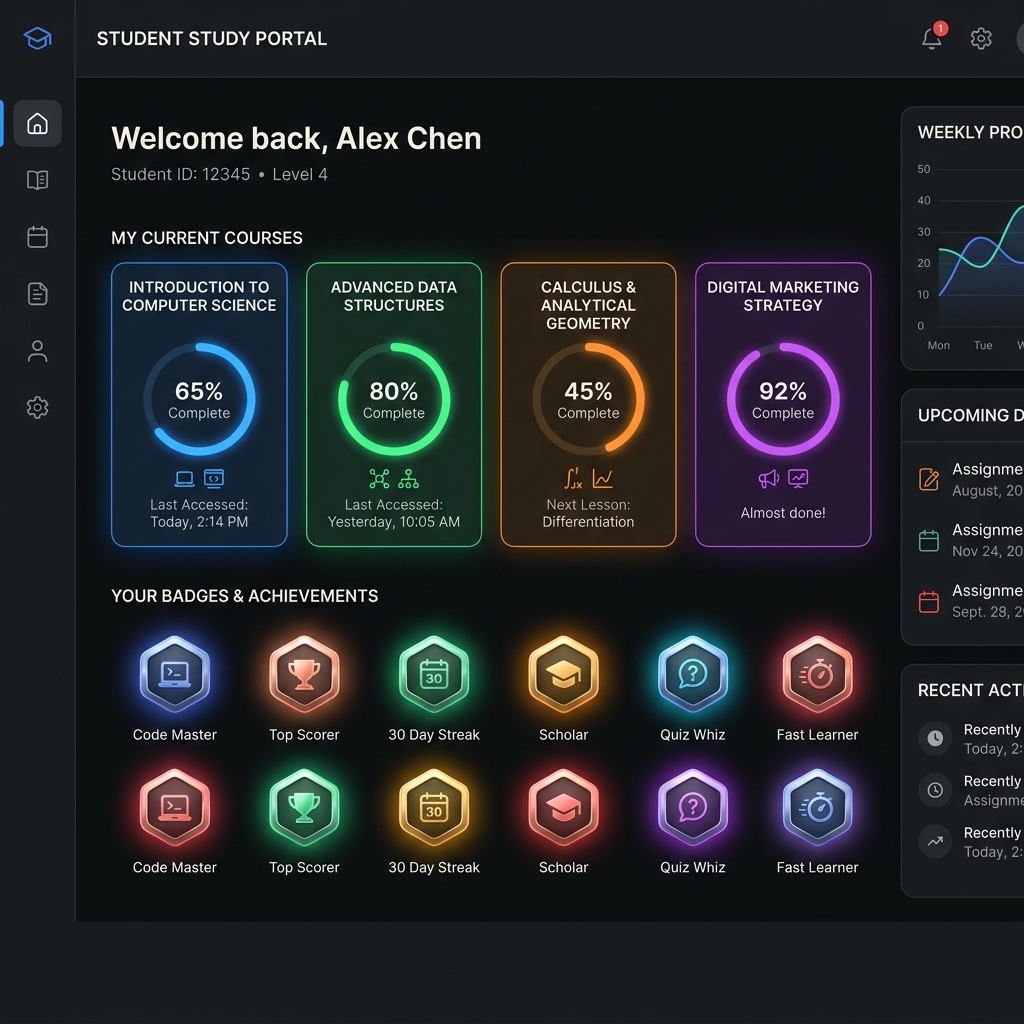Open settings gear in top header

click(981, 39)
